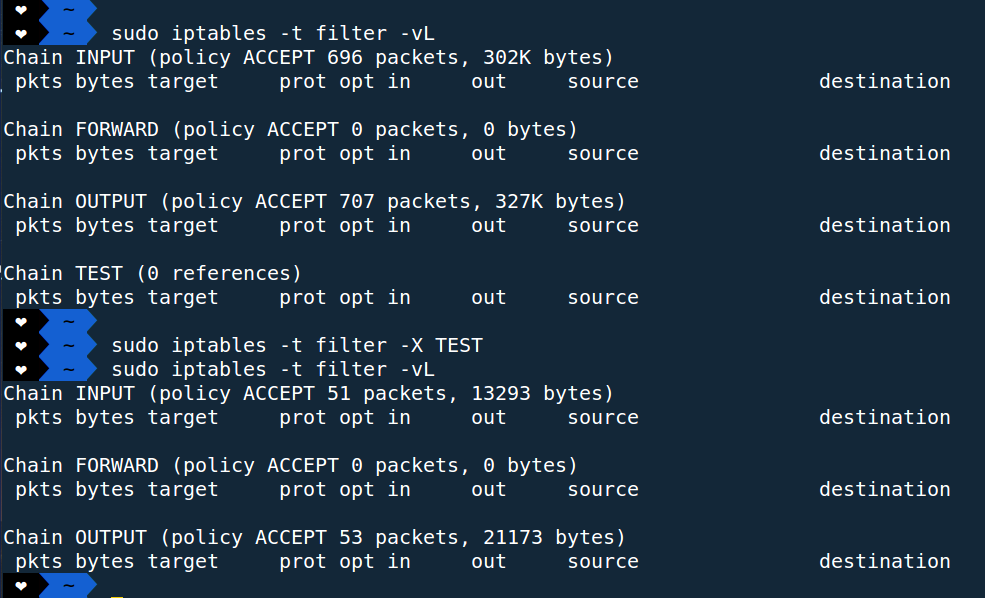Click the Chain OUTPUT line showing 707 packets
Screen dimensions: 985x598
tap(314, 201)
